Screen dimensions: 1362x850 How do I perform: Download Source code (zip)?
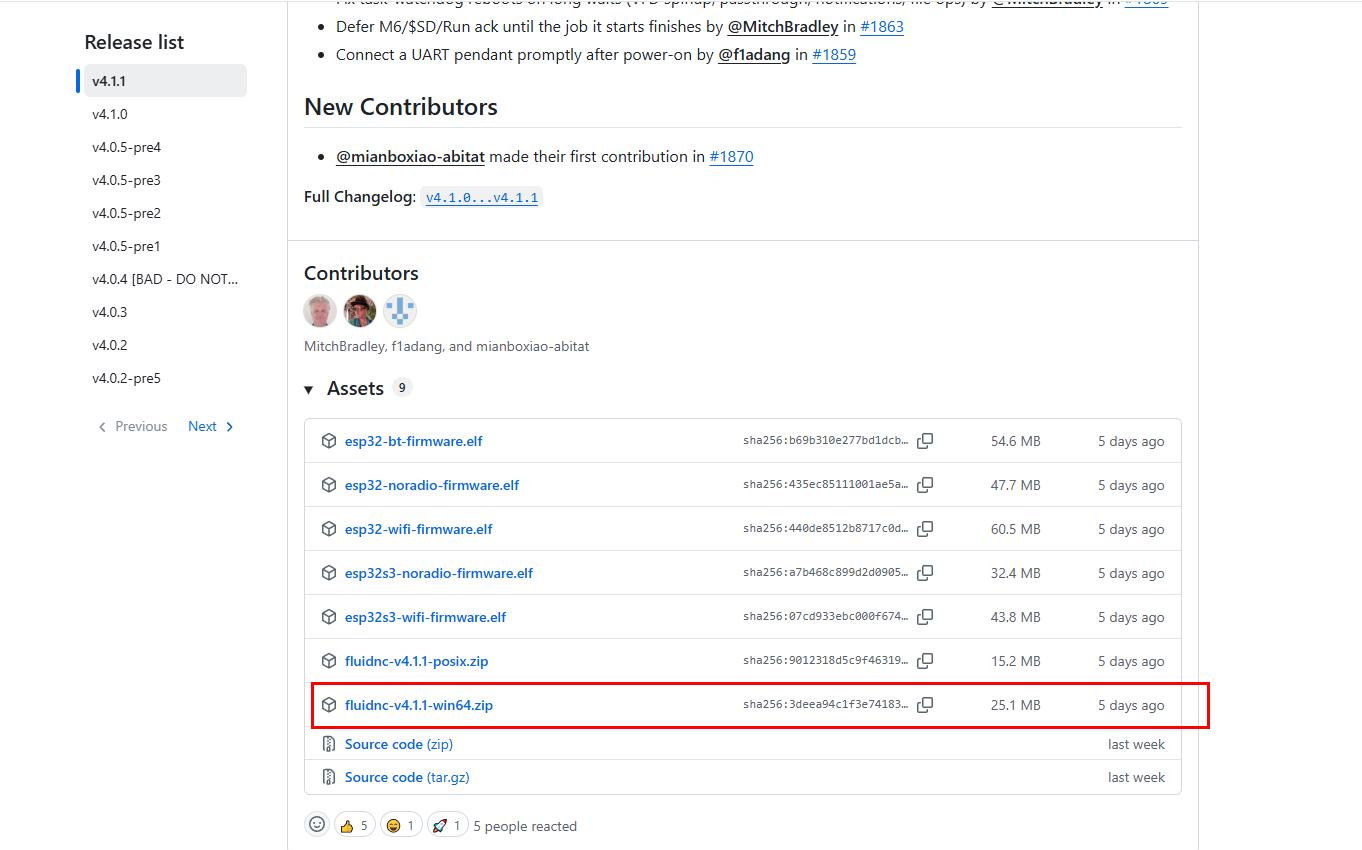click(399, 744)
